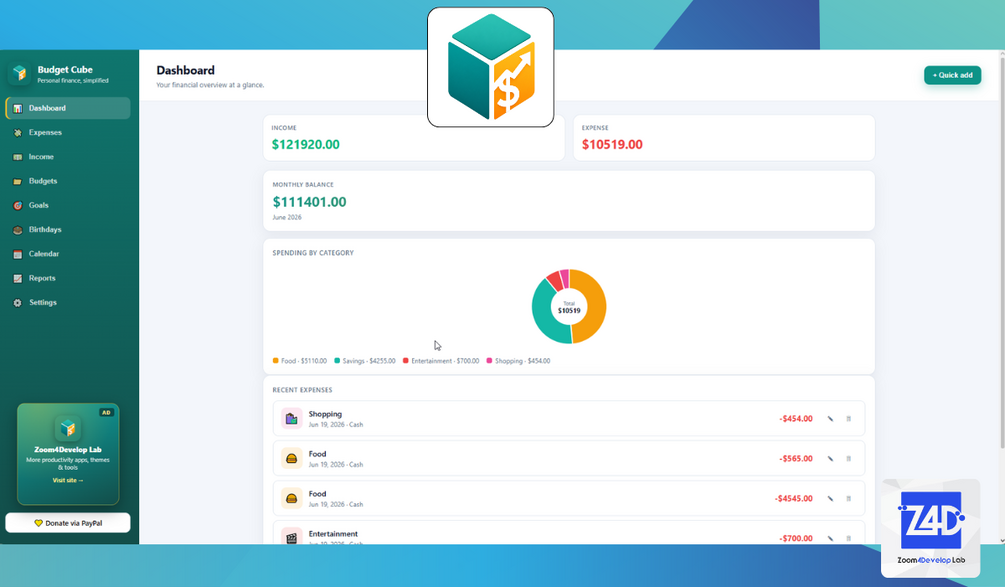
Task: Click the scrollbar down arrow at the bottom right
Action: (x=1002, y=540)
